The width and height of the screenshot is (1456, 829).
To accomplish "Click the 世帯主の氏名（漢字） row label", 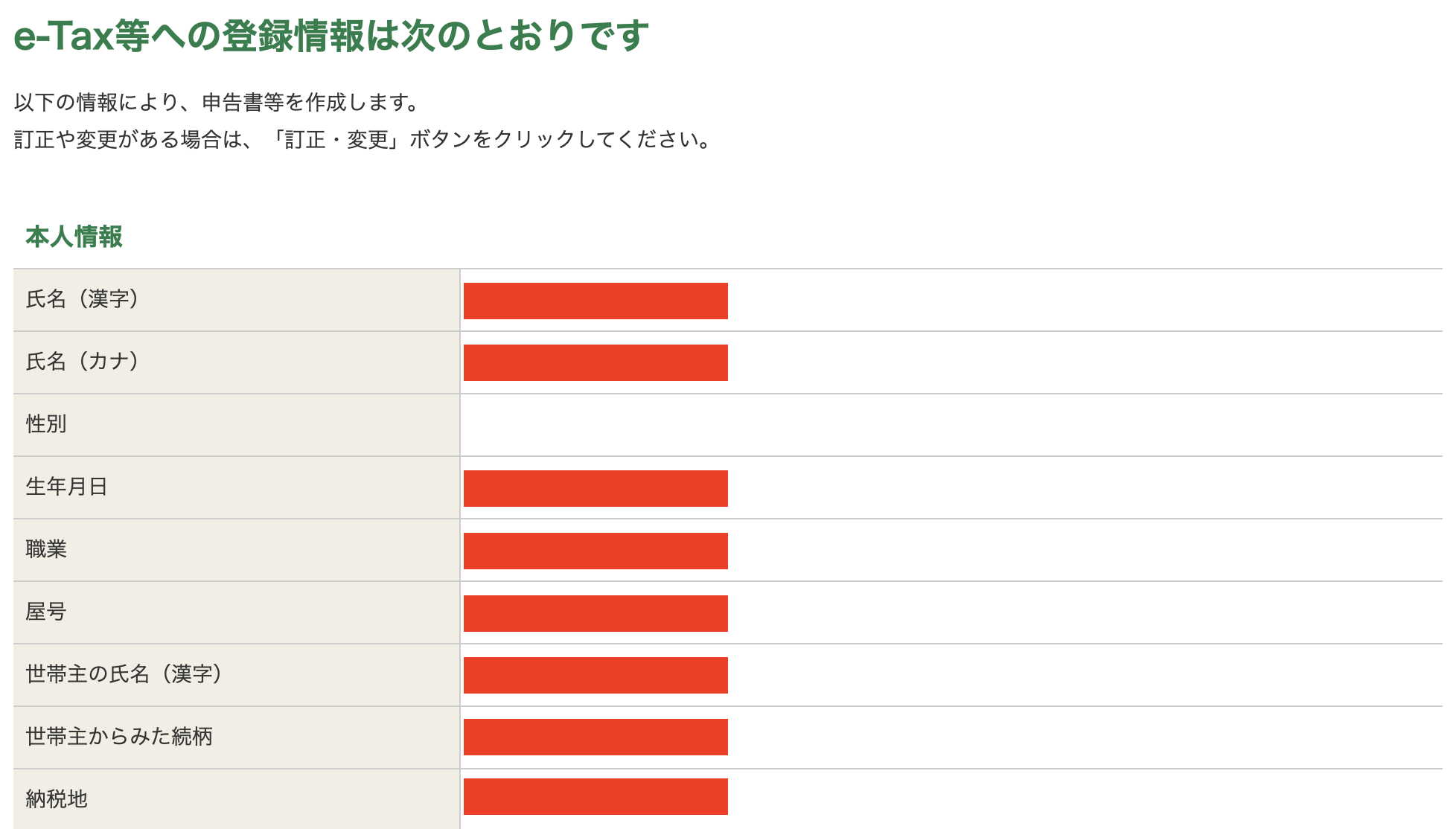I will coord(124,674).
